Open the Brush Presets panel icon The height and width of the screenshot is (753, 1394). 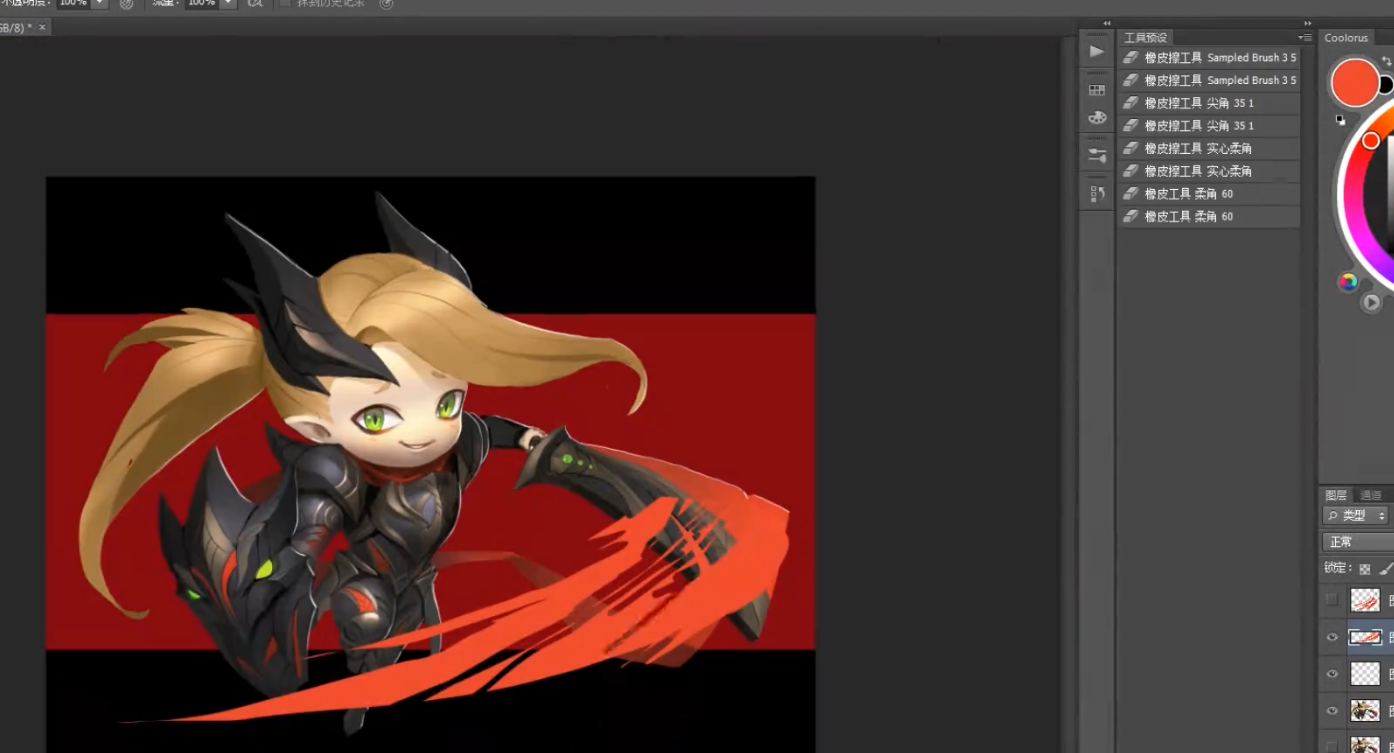click(x=1097, y=155)
